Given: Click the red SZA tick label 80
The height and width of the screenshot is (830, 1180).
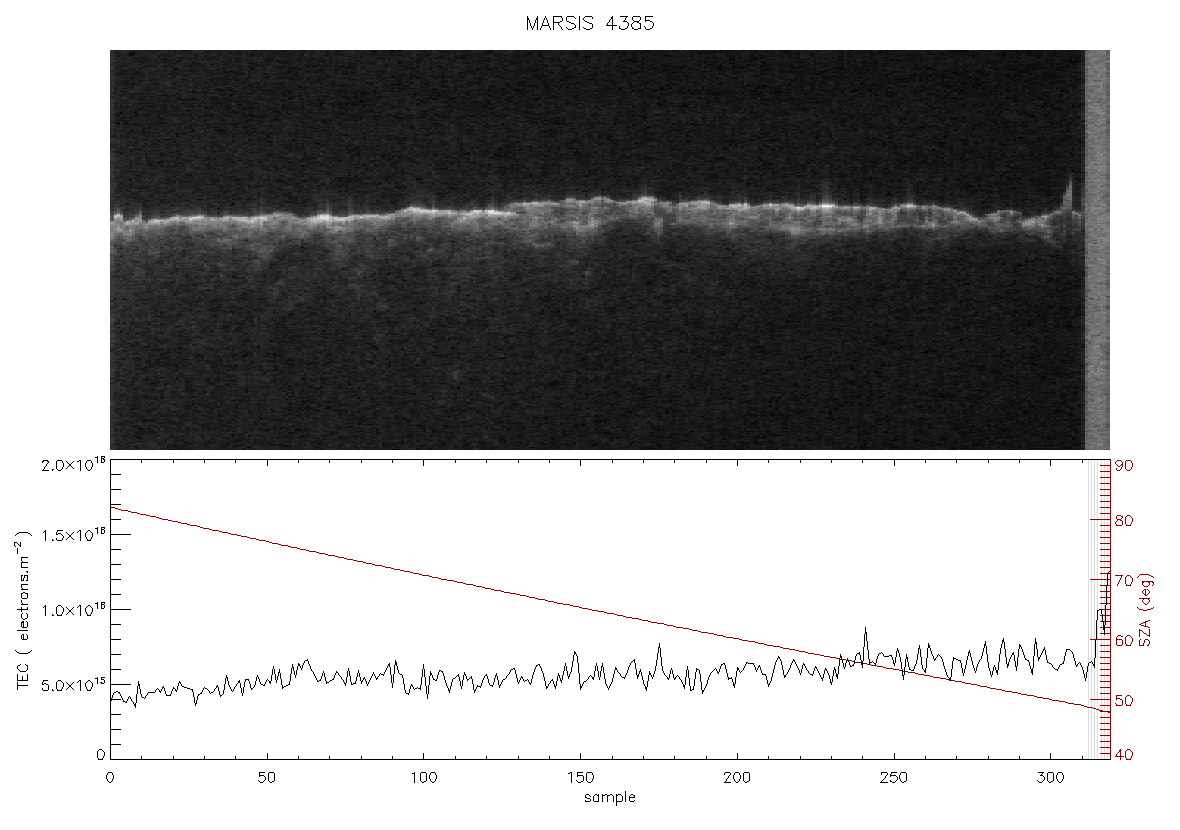Looking at the screenshot, I should coord(1124,521).
